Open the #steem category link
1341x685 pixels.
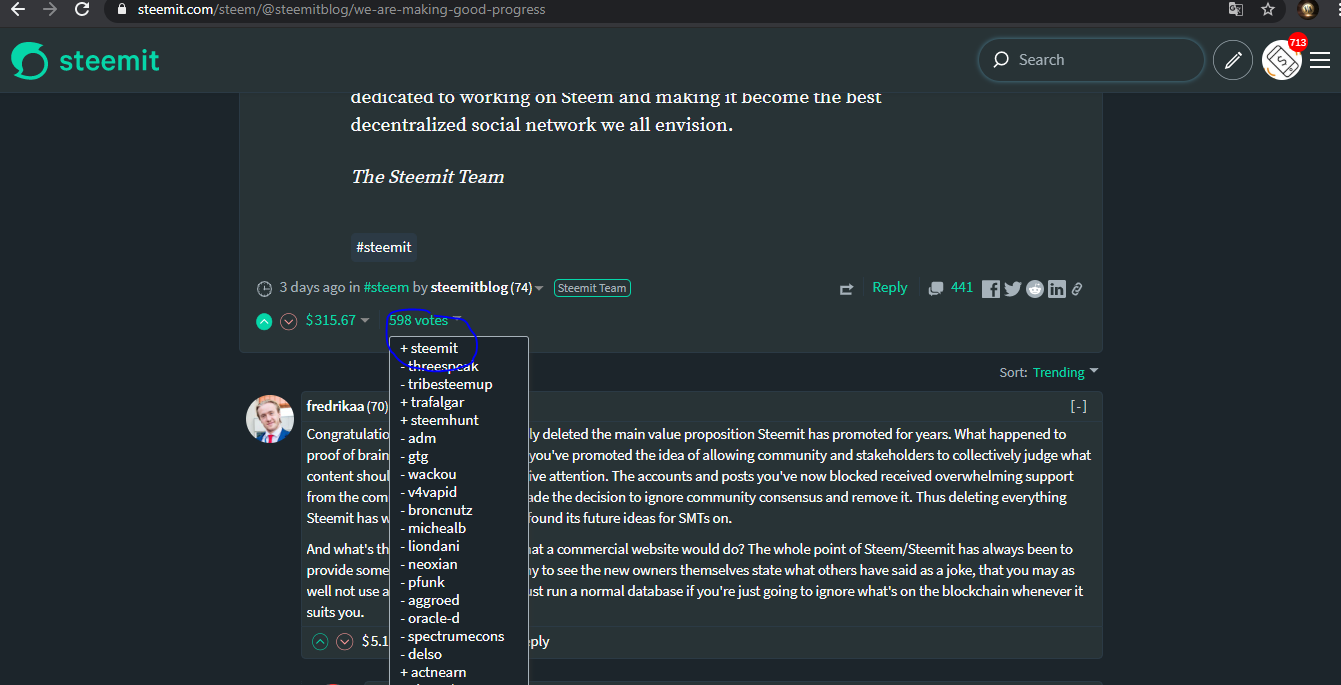[x=386, y=287]
